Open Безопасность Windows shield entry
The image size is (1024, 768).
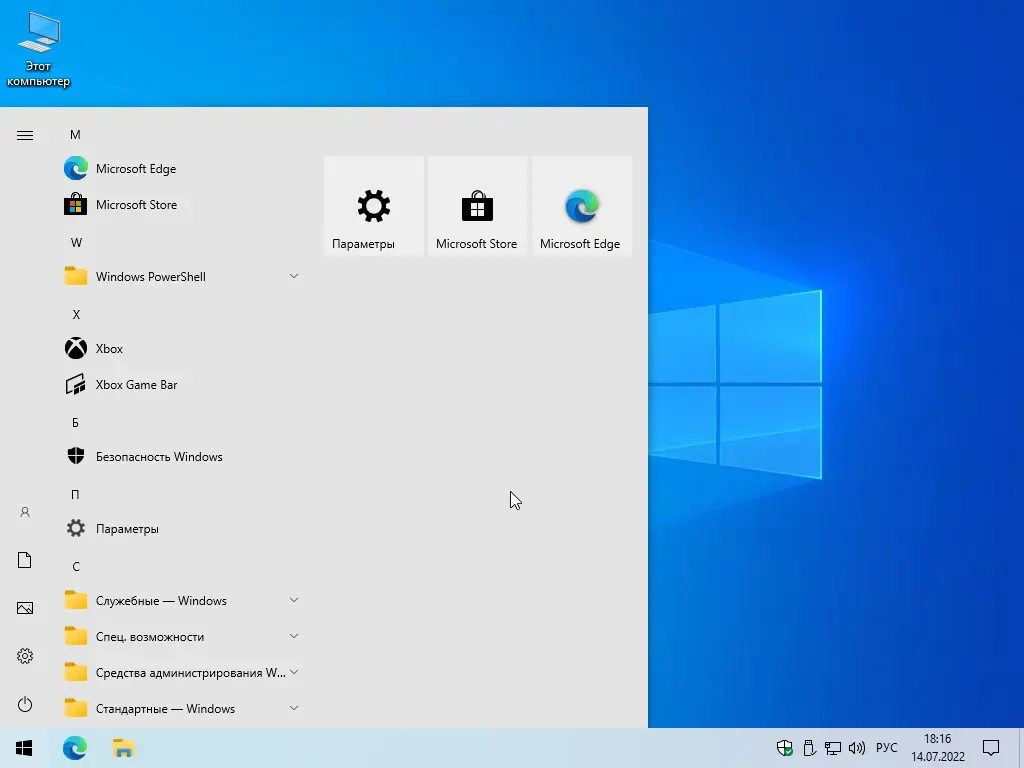182,456
